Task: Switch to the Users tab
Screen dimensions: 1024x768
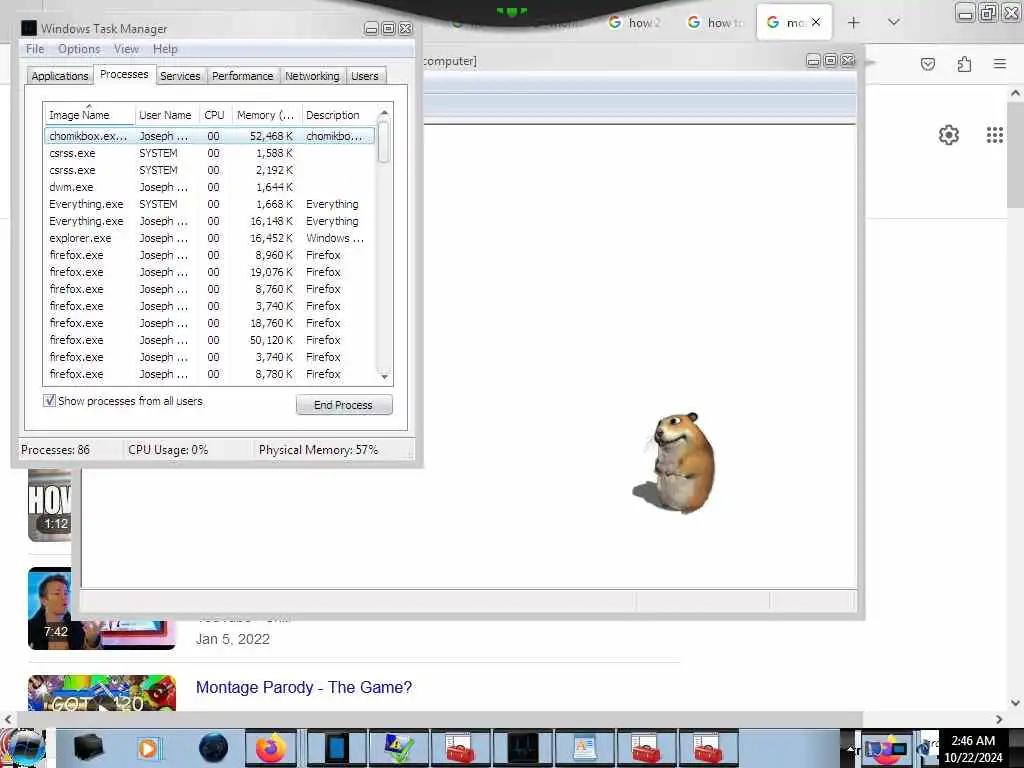Action: coord(364,76)
